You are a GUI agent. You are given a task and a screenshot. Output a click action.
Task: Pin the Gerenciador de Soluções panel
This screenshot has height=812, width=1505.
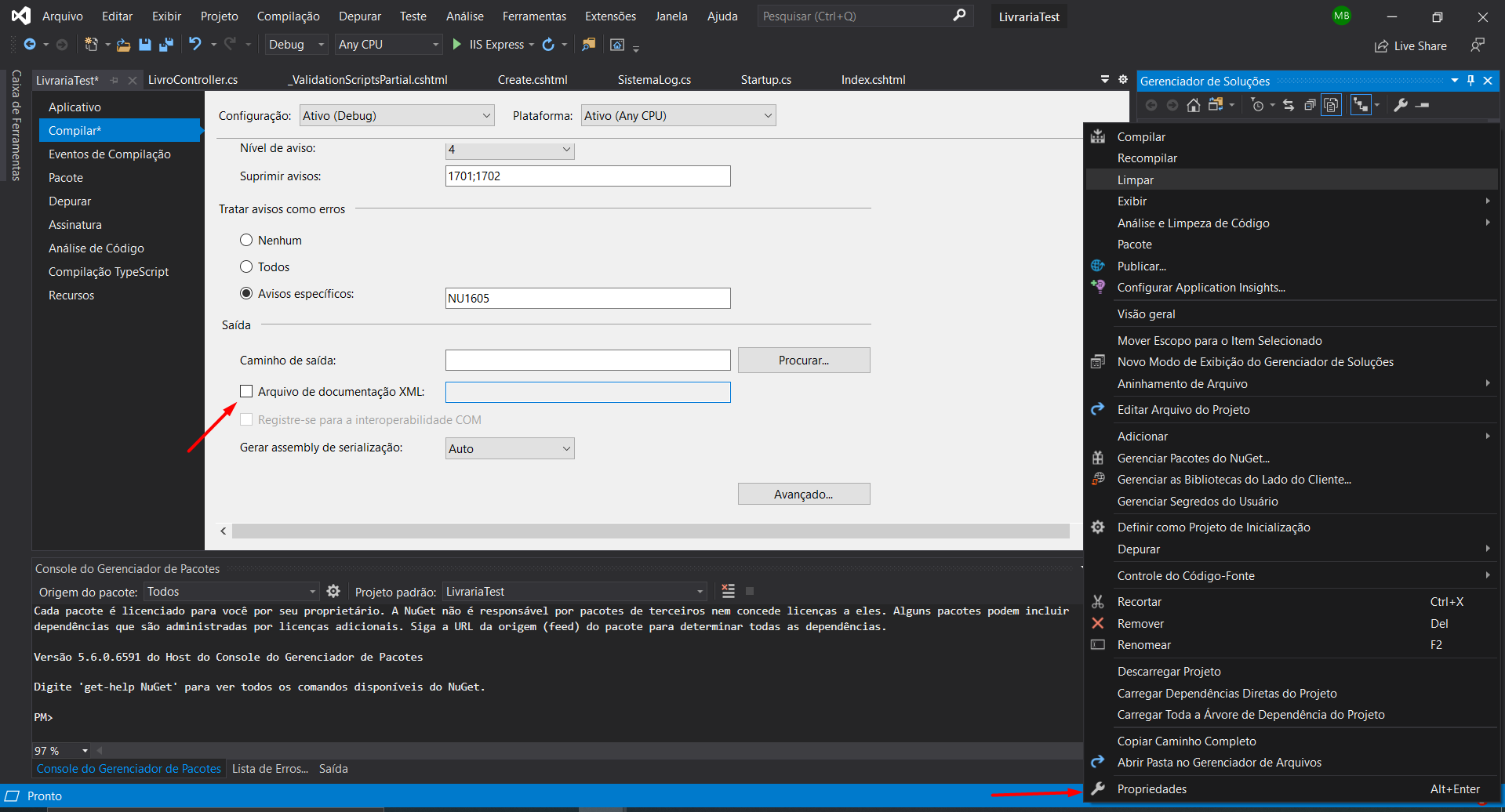click(x=1470, y=81)
